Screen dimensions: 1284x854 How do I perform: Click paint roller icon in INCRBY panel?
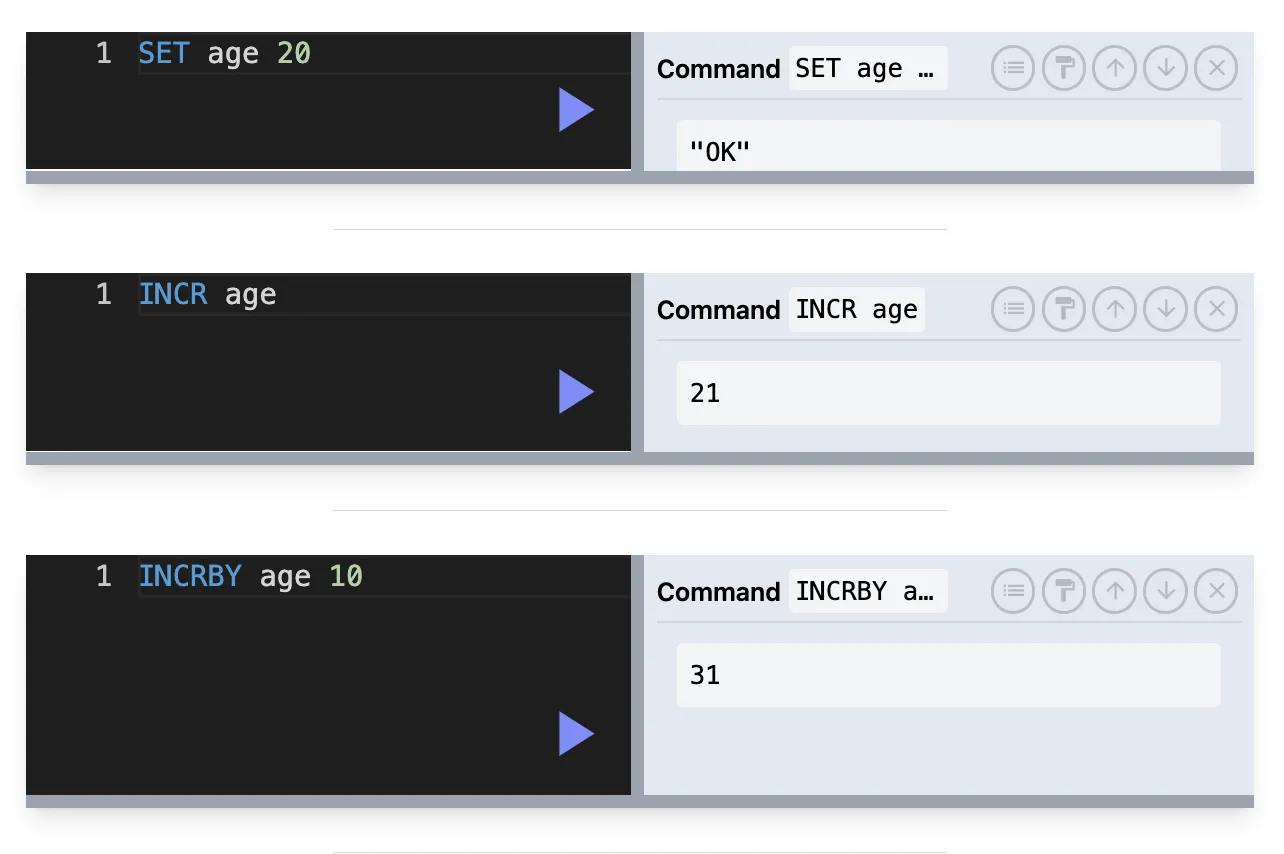tap(1064, 592)
